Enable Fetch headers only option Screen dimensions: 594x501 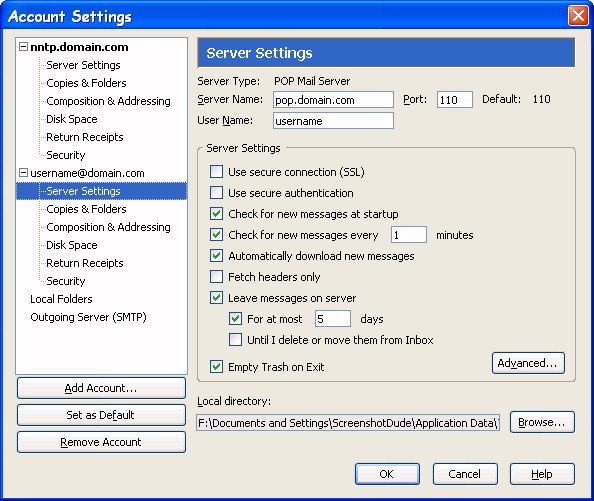(x=216, y=277)
